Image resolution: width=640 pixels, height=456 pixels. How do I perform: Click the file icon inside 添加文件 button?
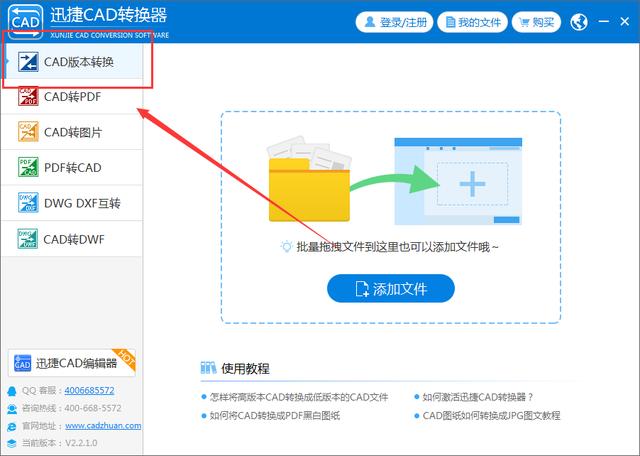(362, 289)
